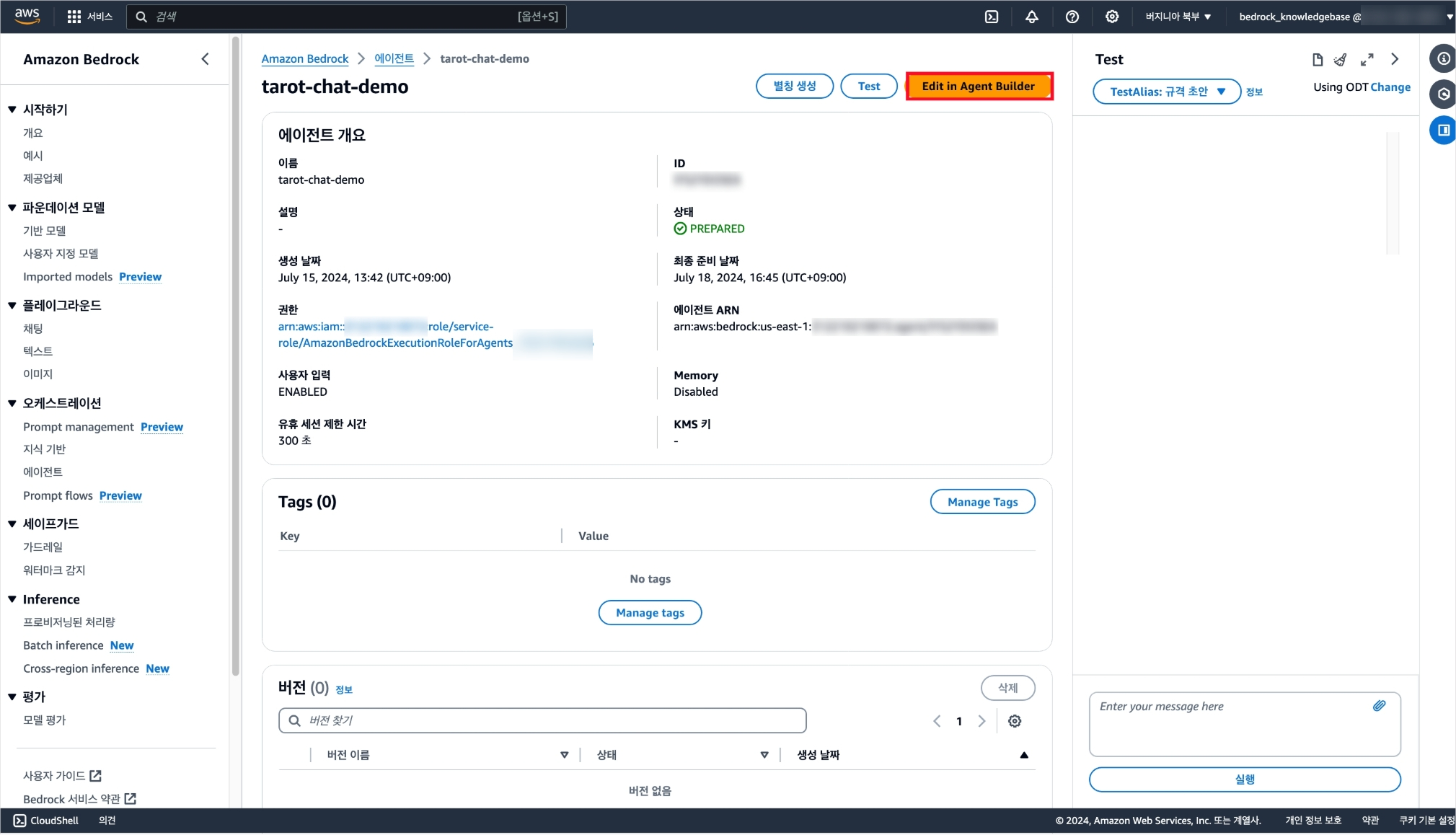Open versions table settings gear icon
This screenshot has width=1456, height=835.
point(1015,721)
